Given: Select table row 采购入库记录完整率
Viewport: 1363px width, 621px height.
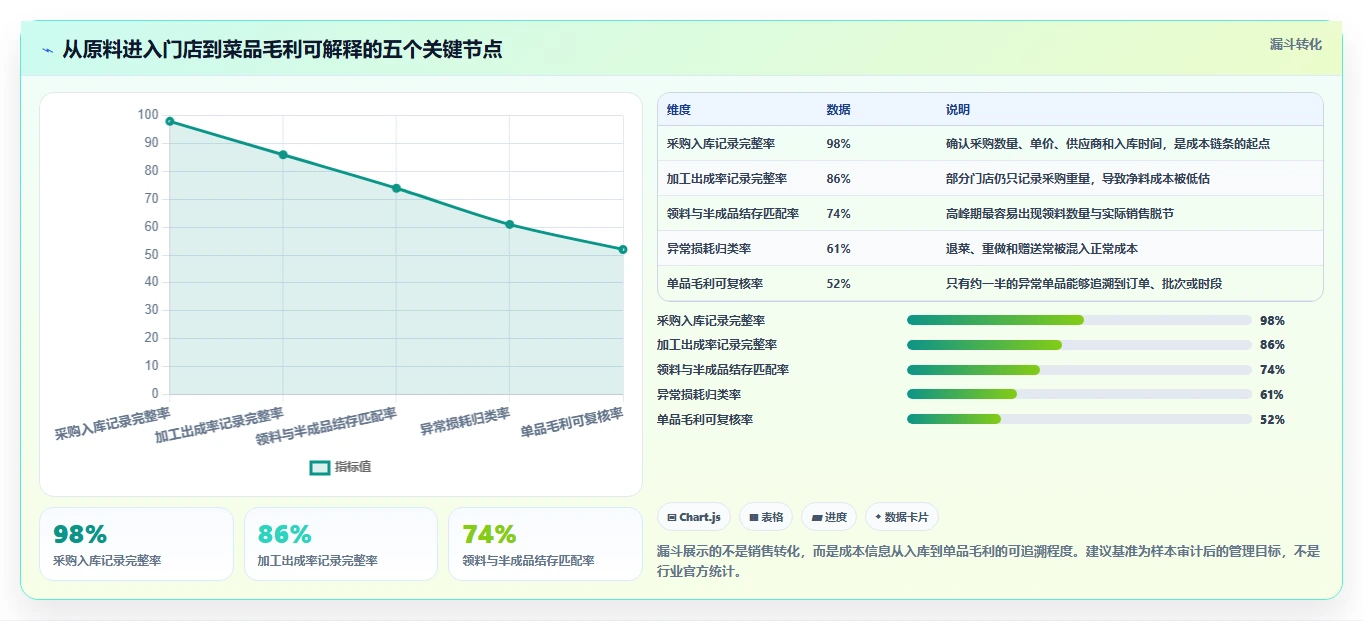Looking at the screenshot, I should coord(990,144).
